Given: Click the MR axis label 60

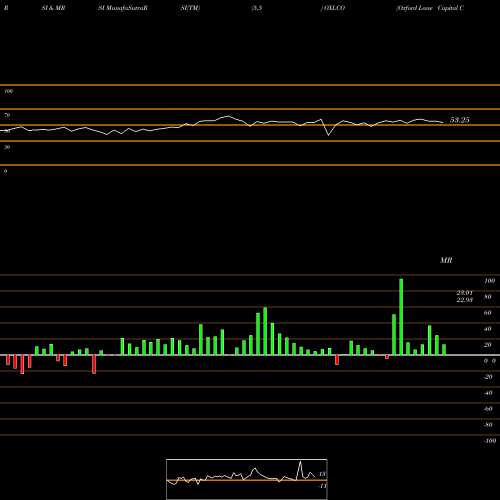Looking at the screenshot, I should click(x=488, y=313).
